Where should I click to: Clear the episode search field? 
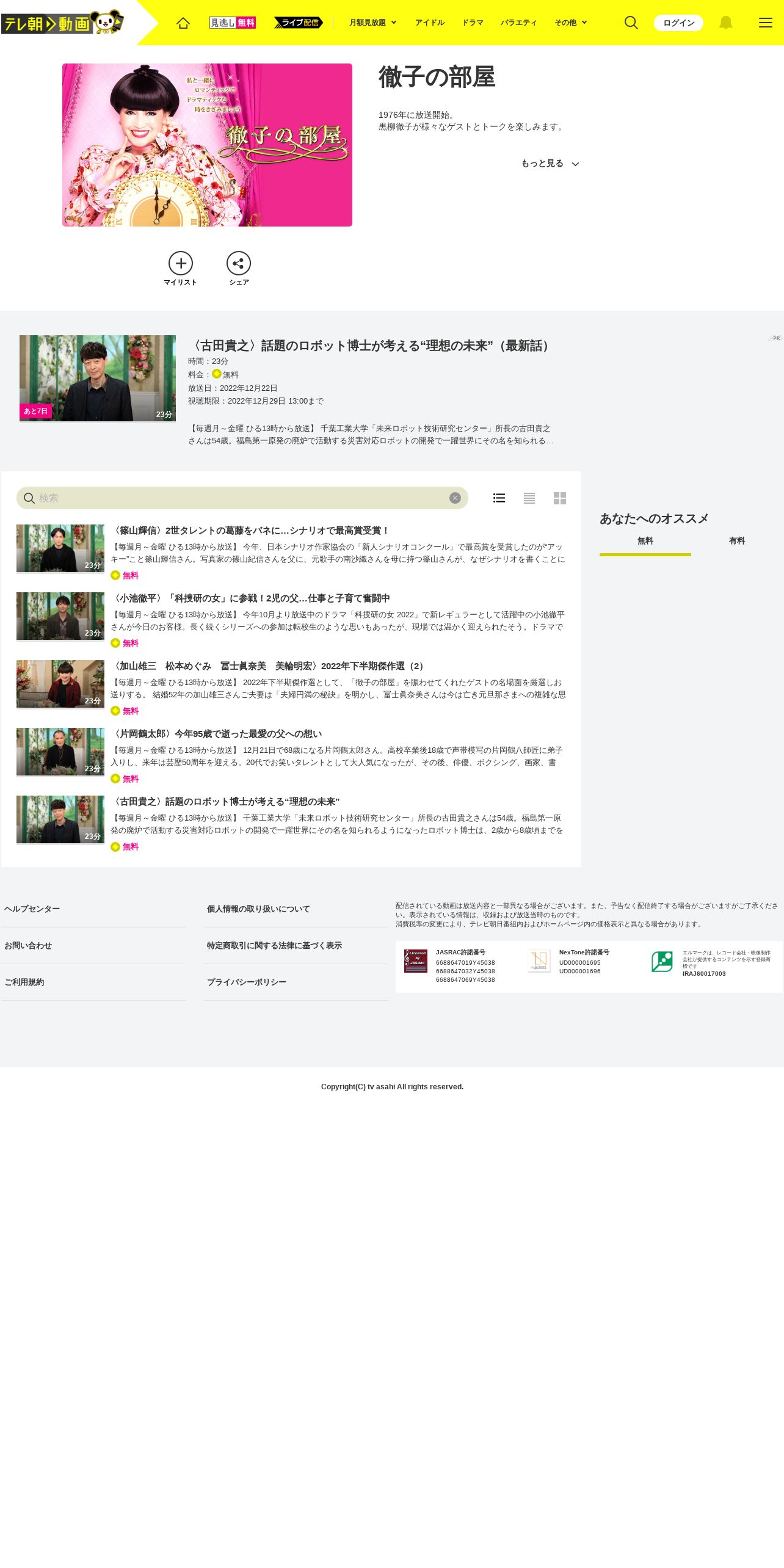pyautogui.click(x=455, y=498)
